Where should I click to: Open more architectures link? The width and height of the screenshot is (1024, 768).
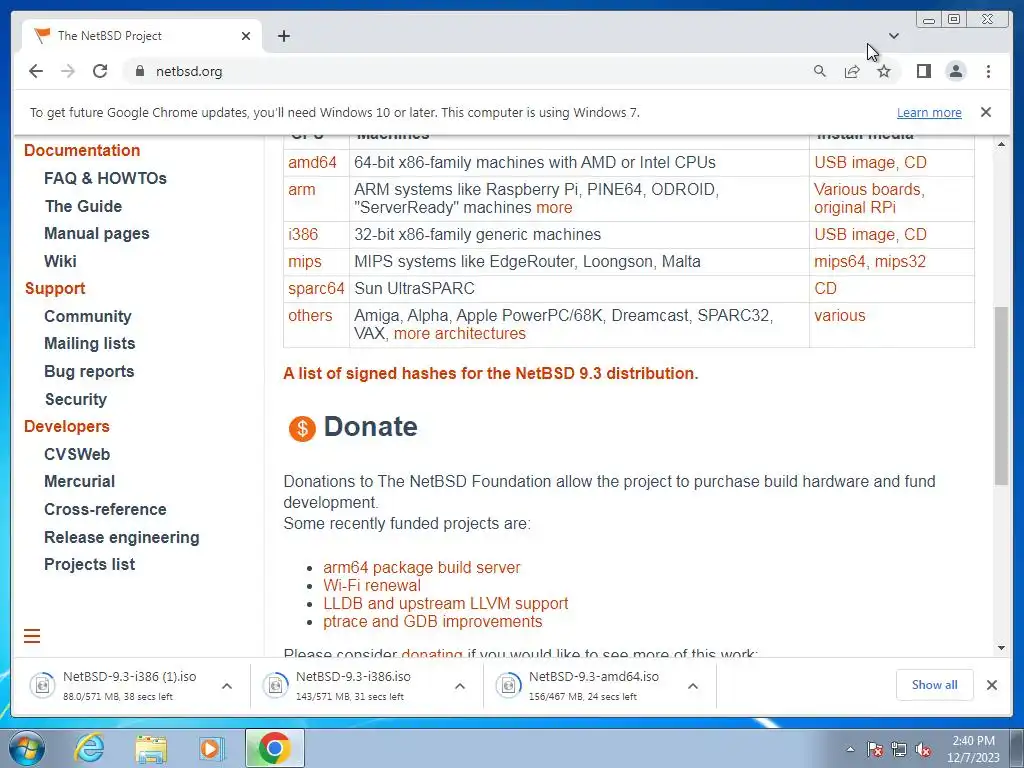[459, 334]
